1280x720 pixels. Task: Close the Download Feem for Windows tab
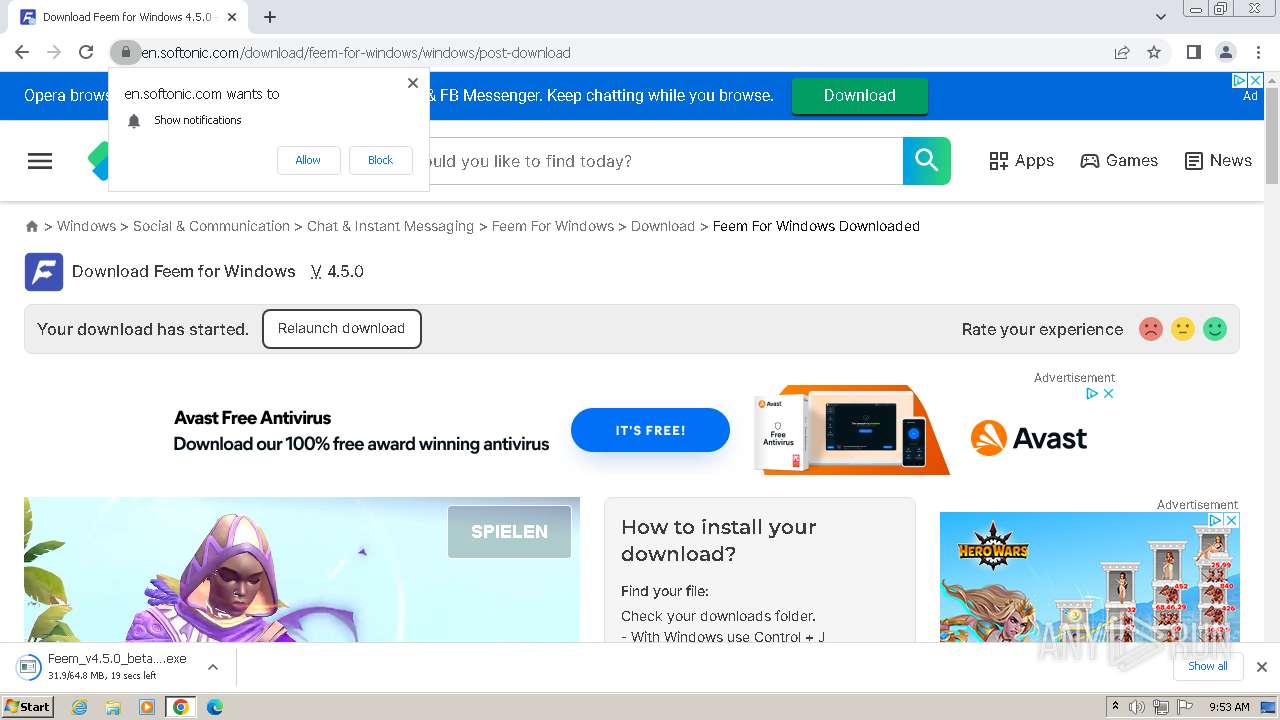(233, 17)
